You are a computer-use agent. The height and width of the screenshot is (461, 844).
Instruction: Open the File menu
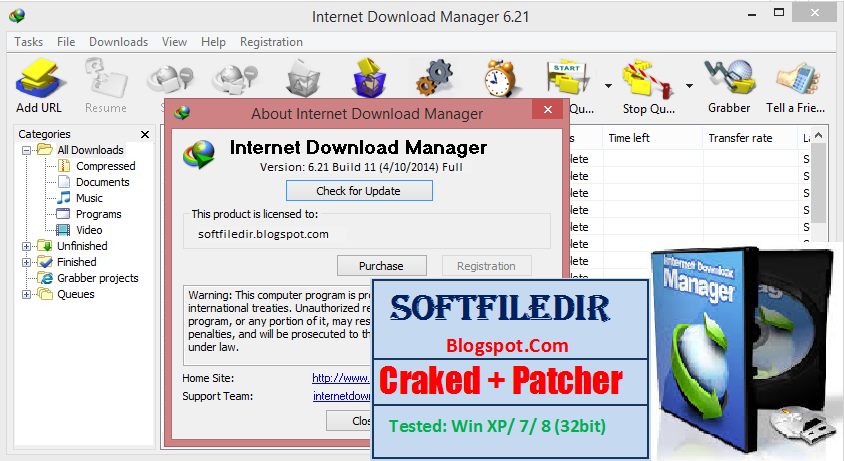[66, 41]
